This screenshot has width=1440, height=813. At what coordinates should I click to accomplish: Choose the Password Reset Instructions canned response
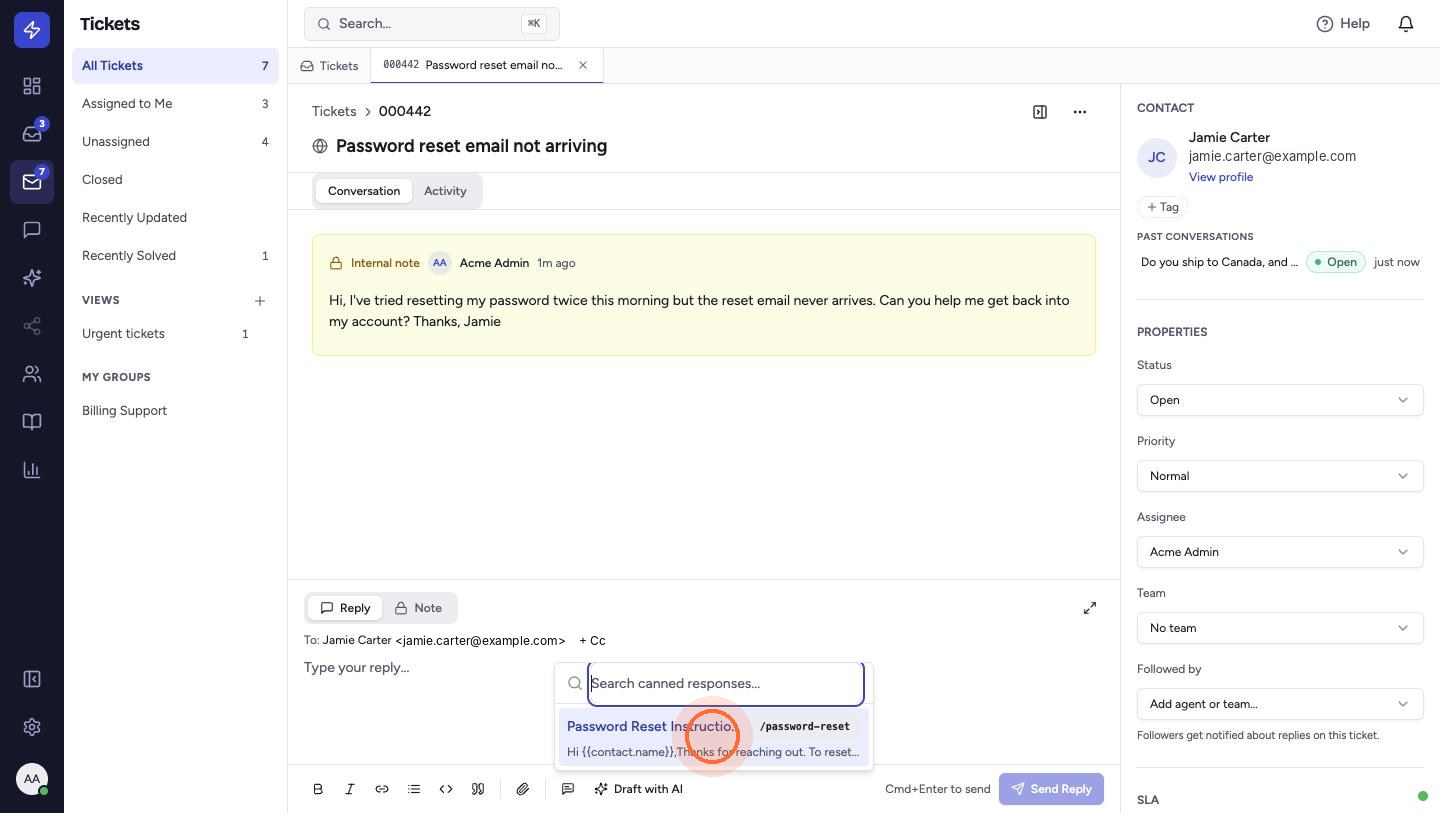pyautogui.click(x=713, y=739)
